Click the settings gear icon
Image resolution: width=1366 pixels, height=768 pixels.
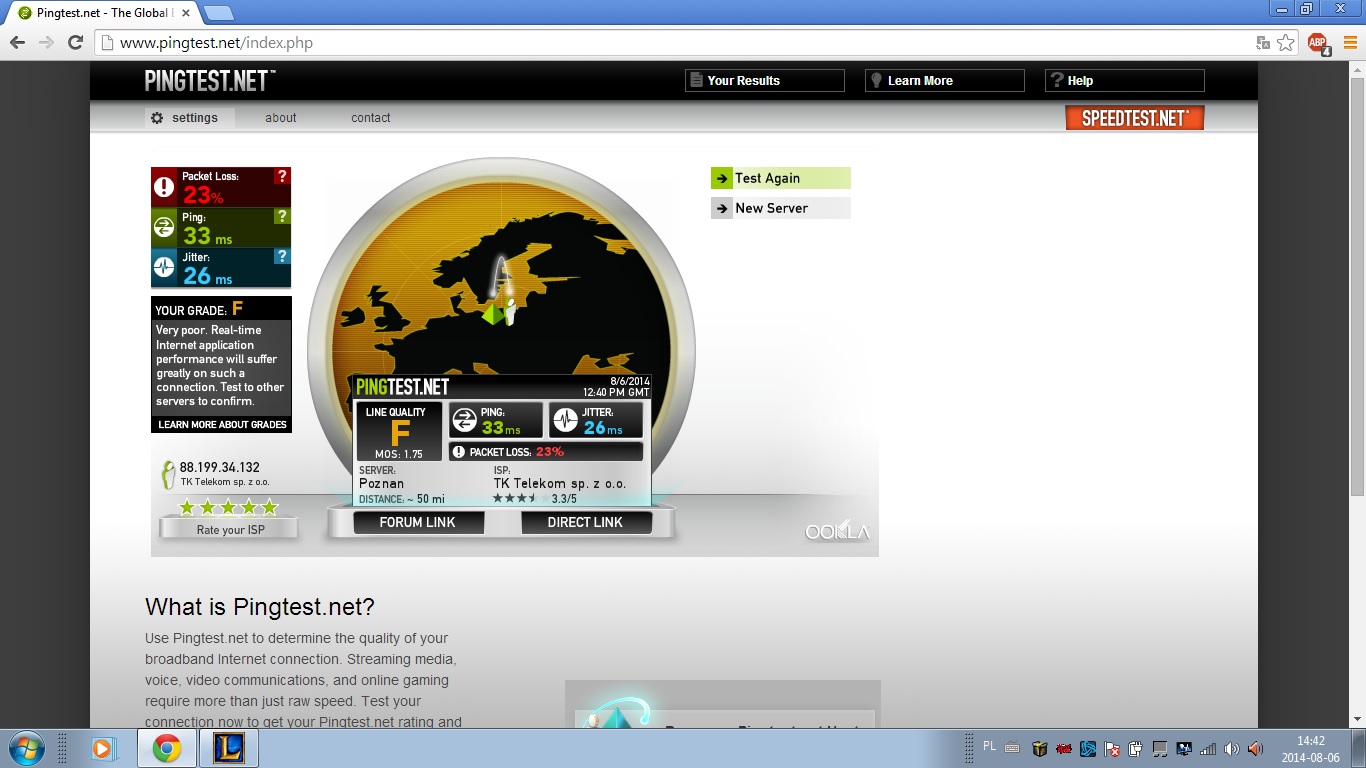[x=157, y=118]
